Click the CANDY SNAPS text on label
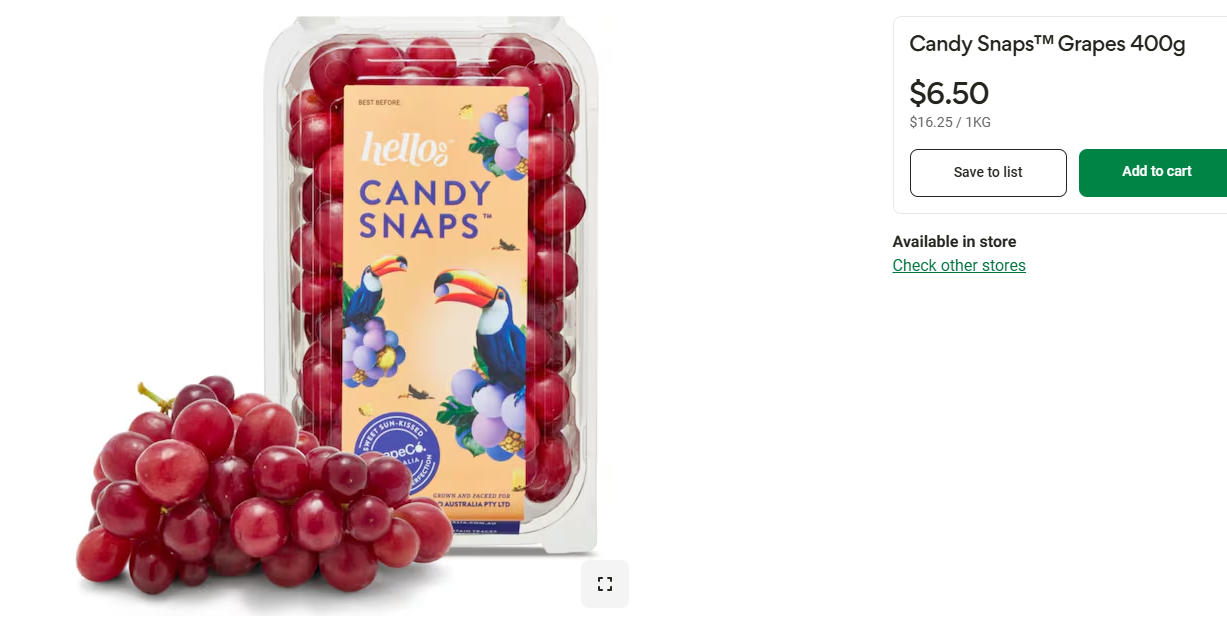Screen dimensions: 1227x619 [x=425, y=209]
